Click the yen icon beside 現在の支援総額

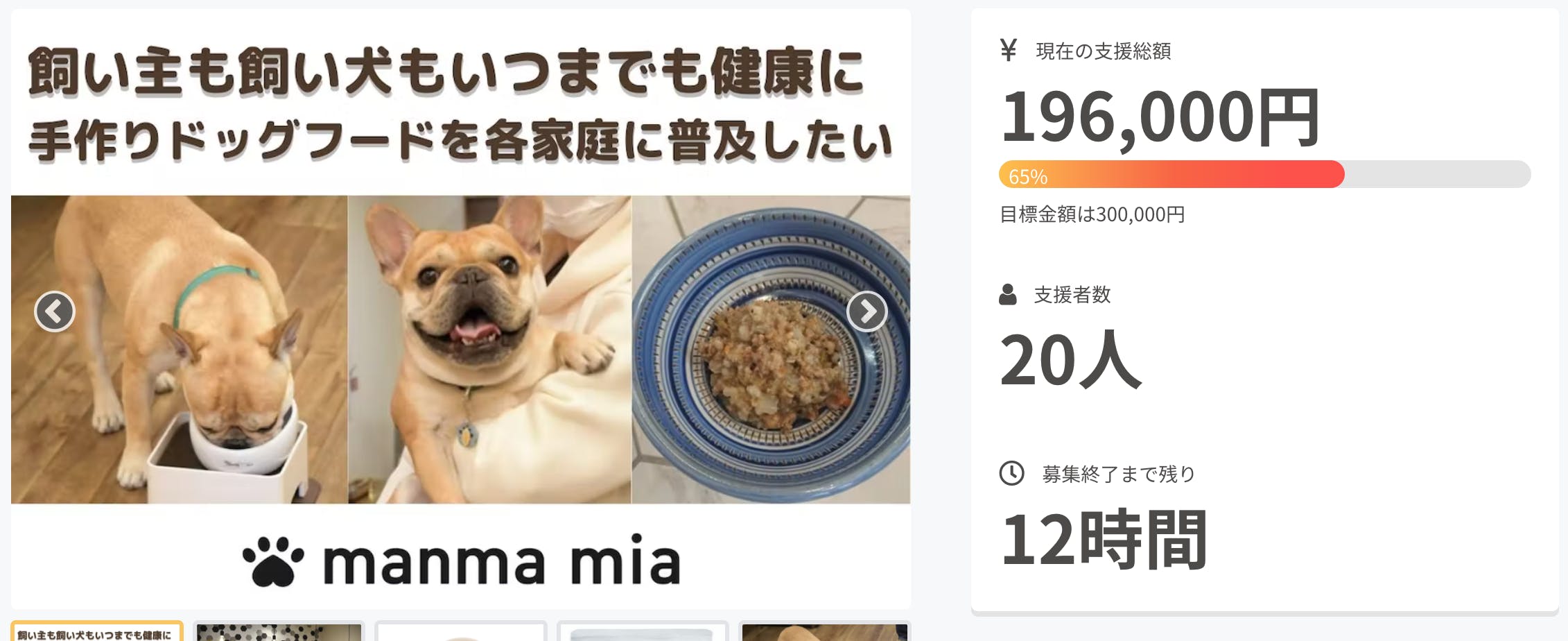click(x=1009, y=50)
